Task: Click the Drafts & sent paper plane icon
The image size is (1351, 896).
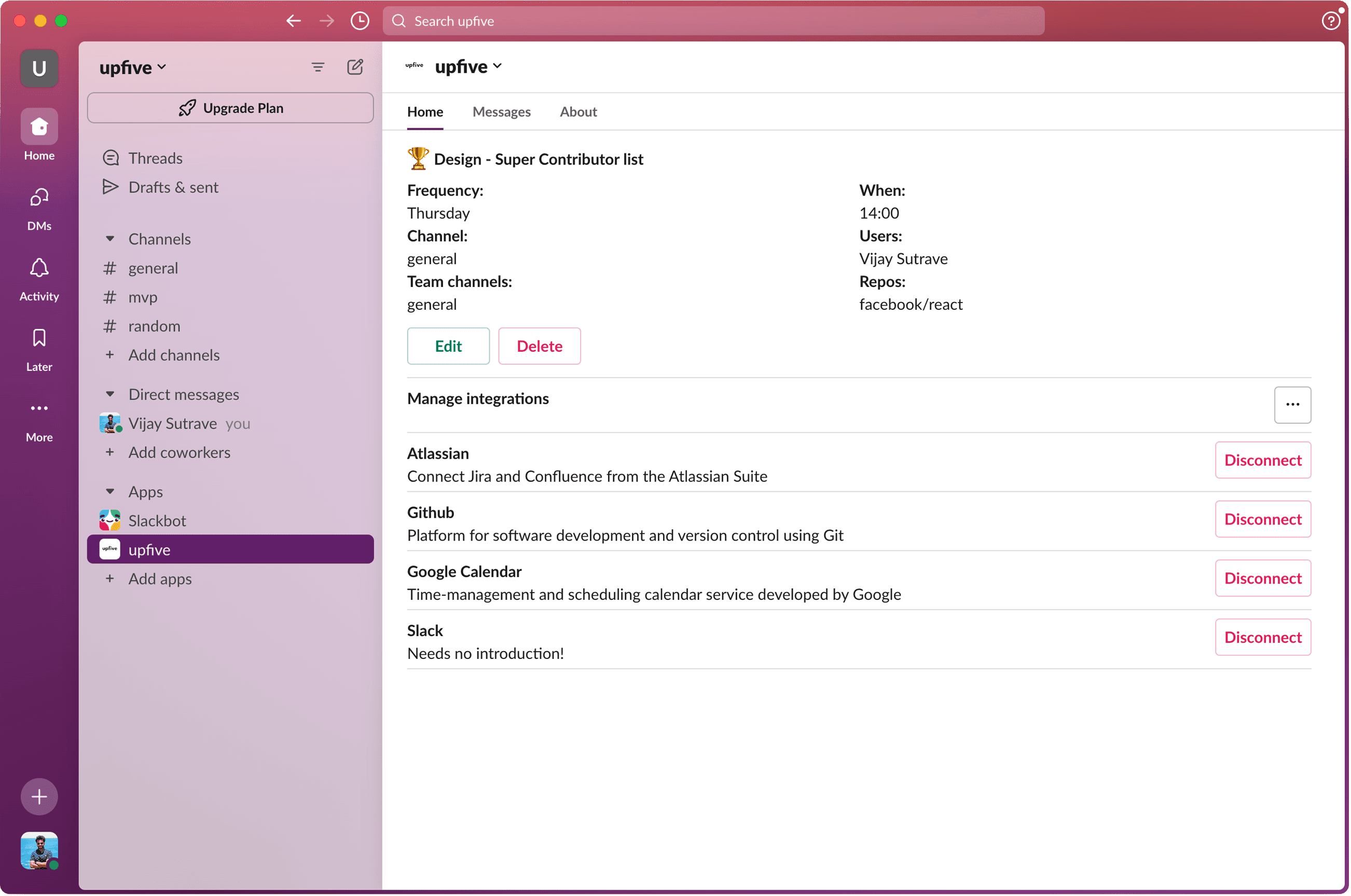Action: [x=111, y=187]
